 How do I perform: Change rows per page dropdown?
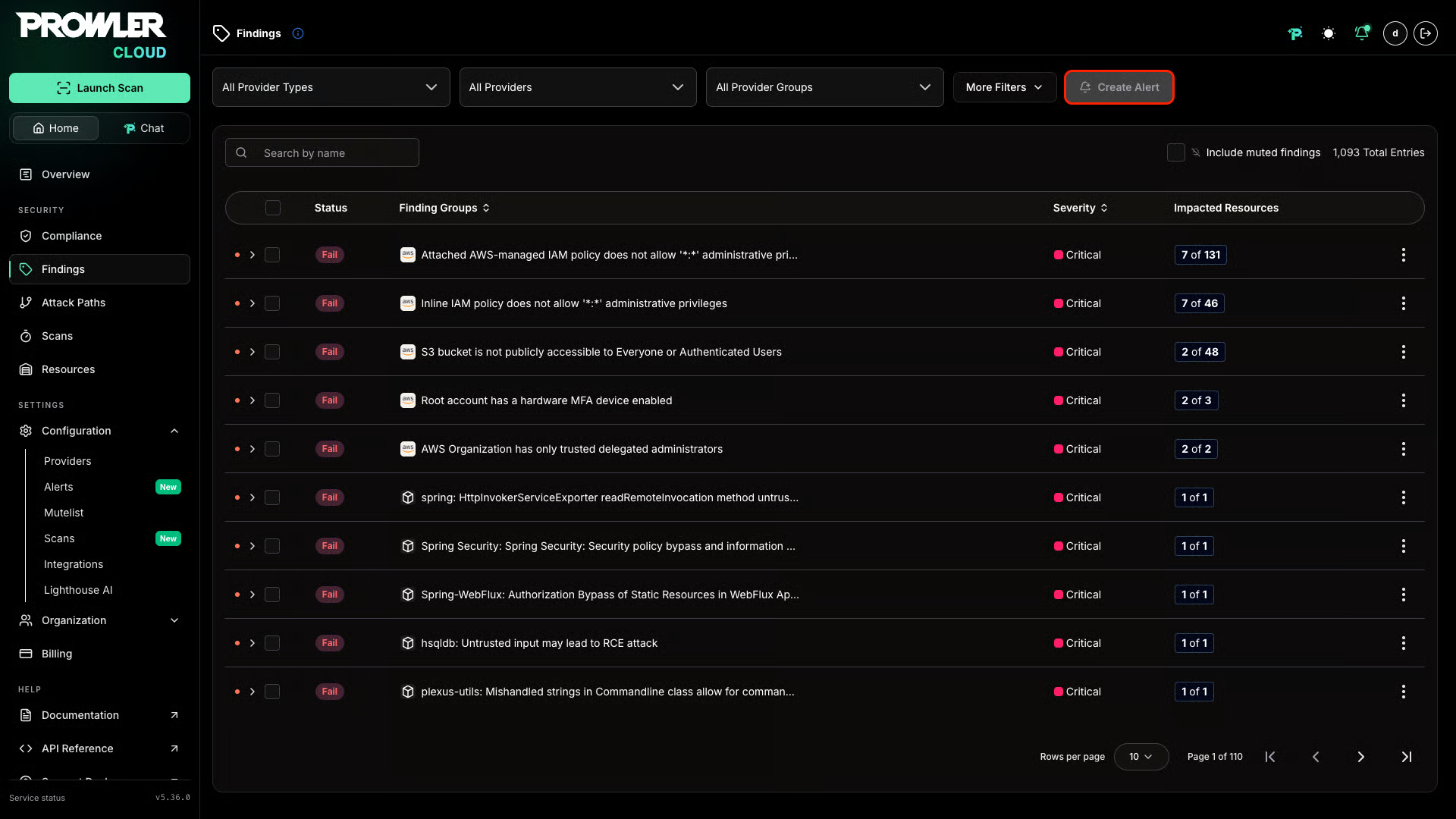tap(1141, 757)
